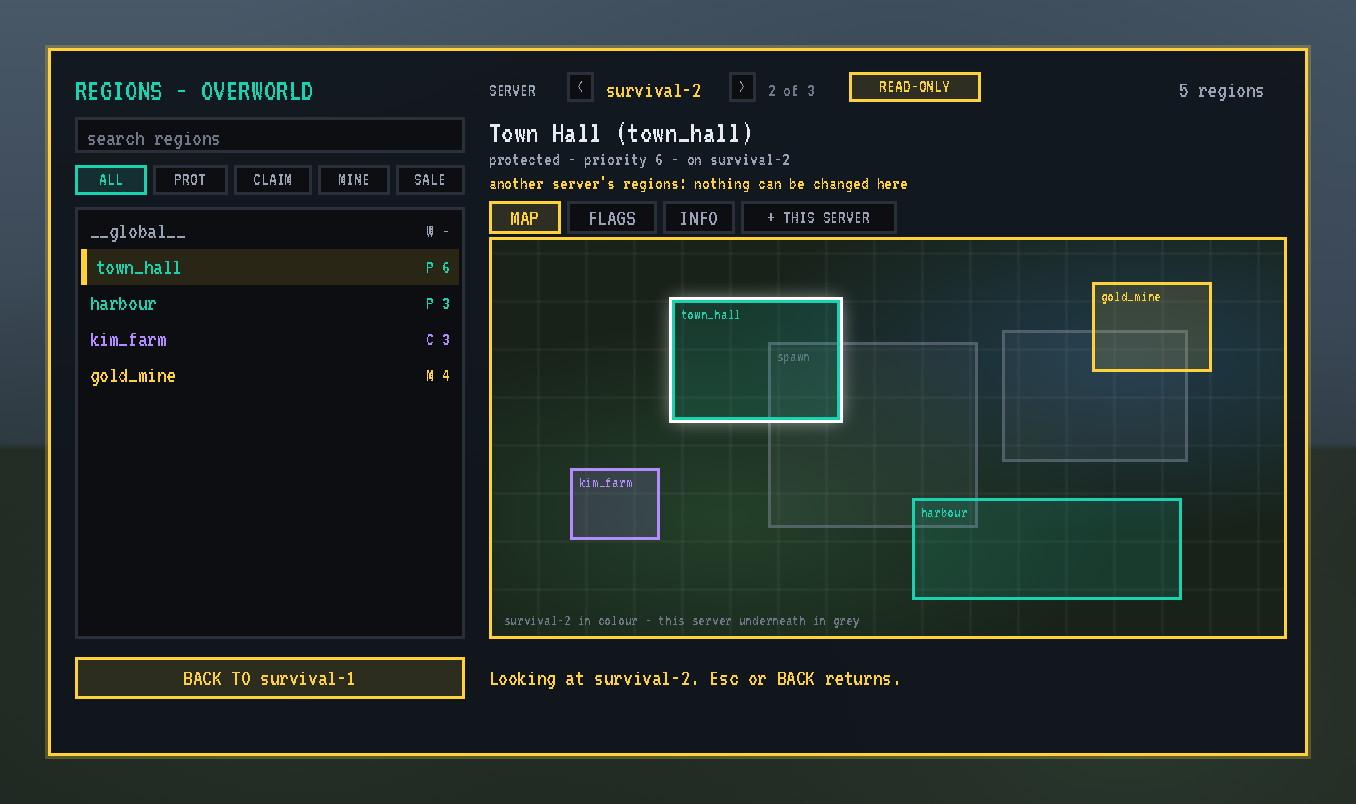The image size is (1356, 804).
Task: Open the + THIS SERVER tab
Action: click(819, 218)
